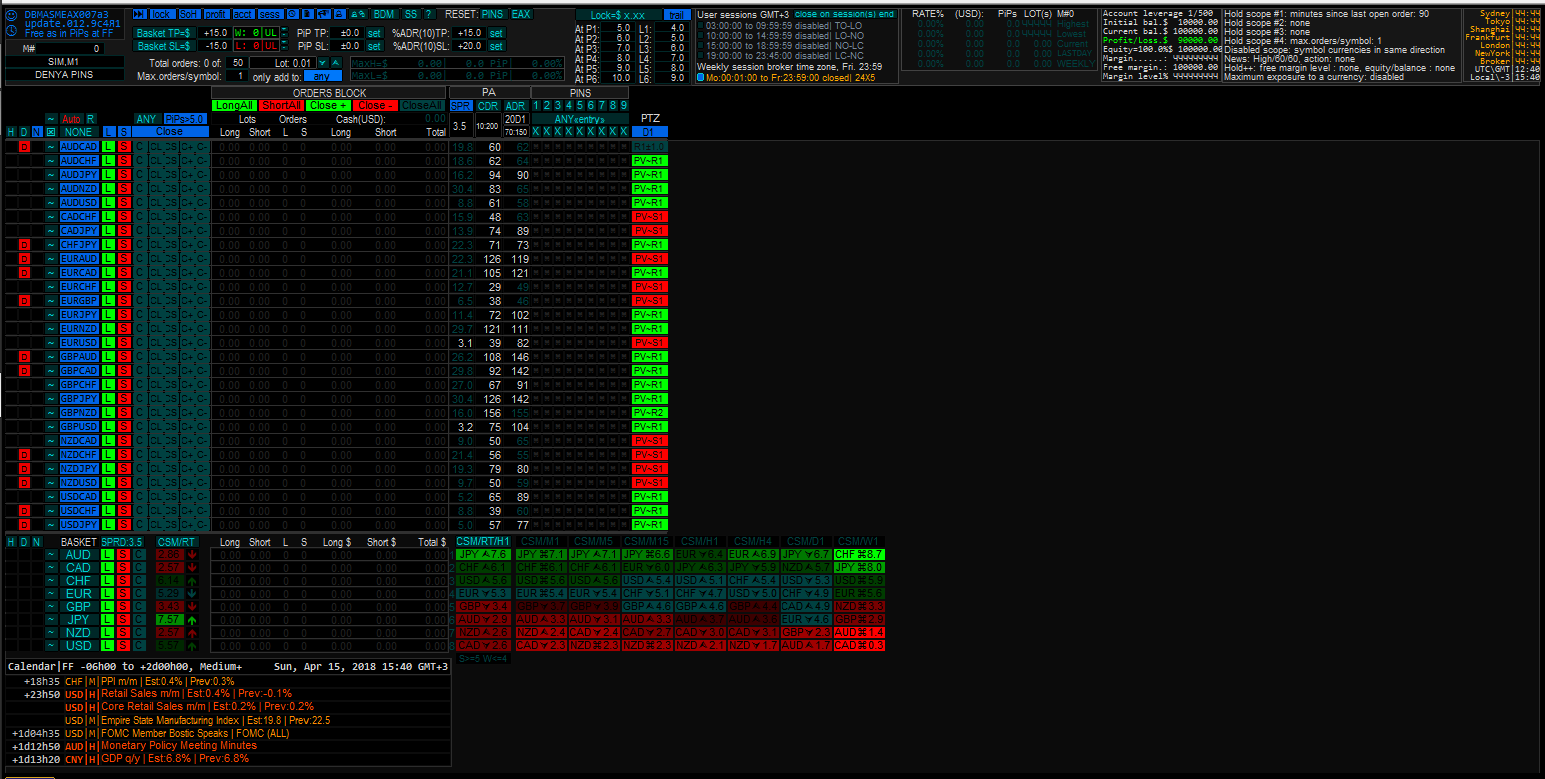Click the PiPs>5.0 filter button
Viewport: 1545px width, 779px height.
185,119
